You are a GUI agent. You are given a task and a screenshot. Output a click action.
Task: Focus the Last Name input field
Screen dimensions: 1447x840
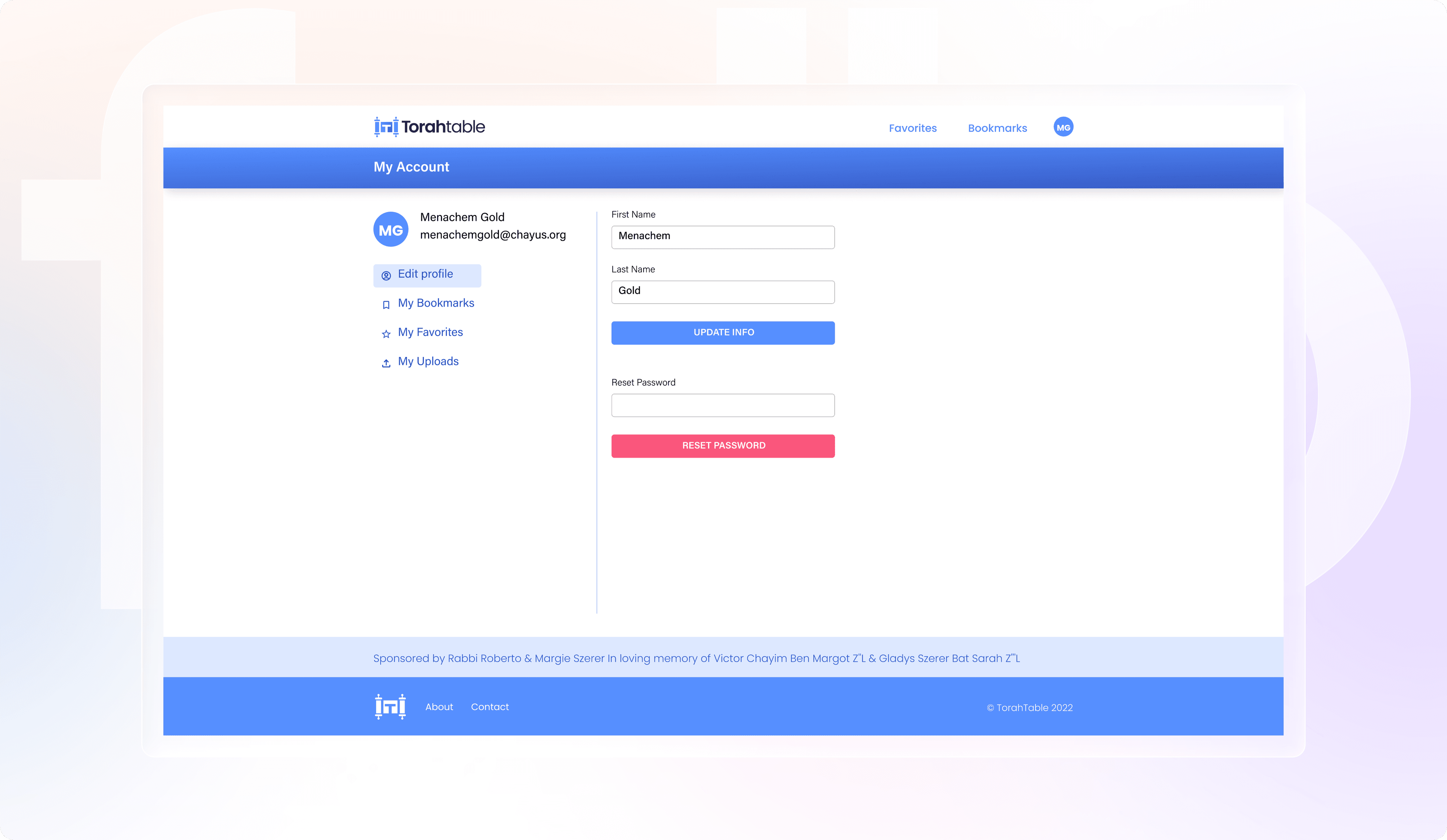pos(722,292)
